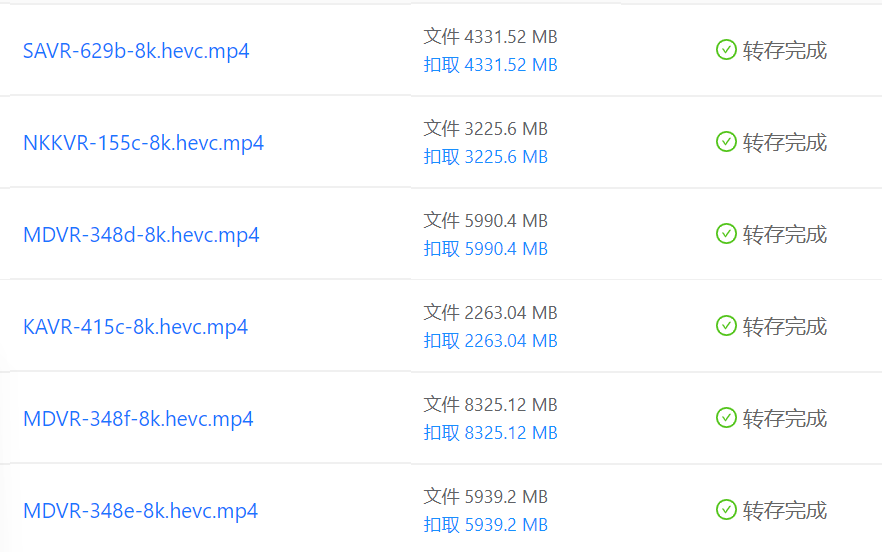Click green checkmark icon for MDVR-348f row
Image resolution: width=882 pixels, height=552 pixels.
pos(726,418)
